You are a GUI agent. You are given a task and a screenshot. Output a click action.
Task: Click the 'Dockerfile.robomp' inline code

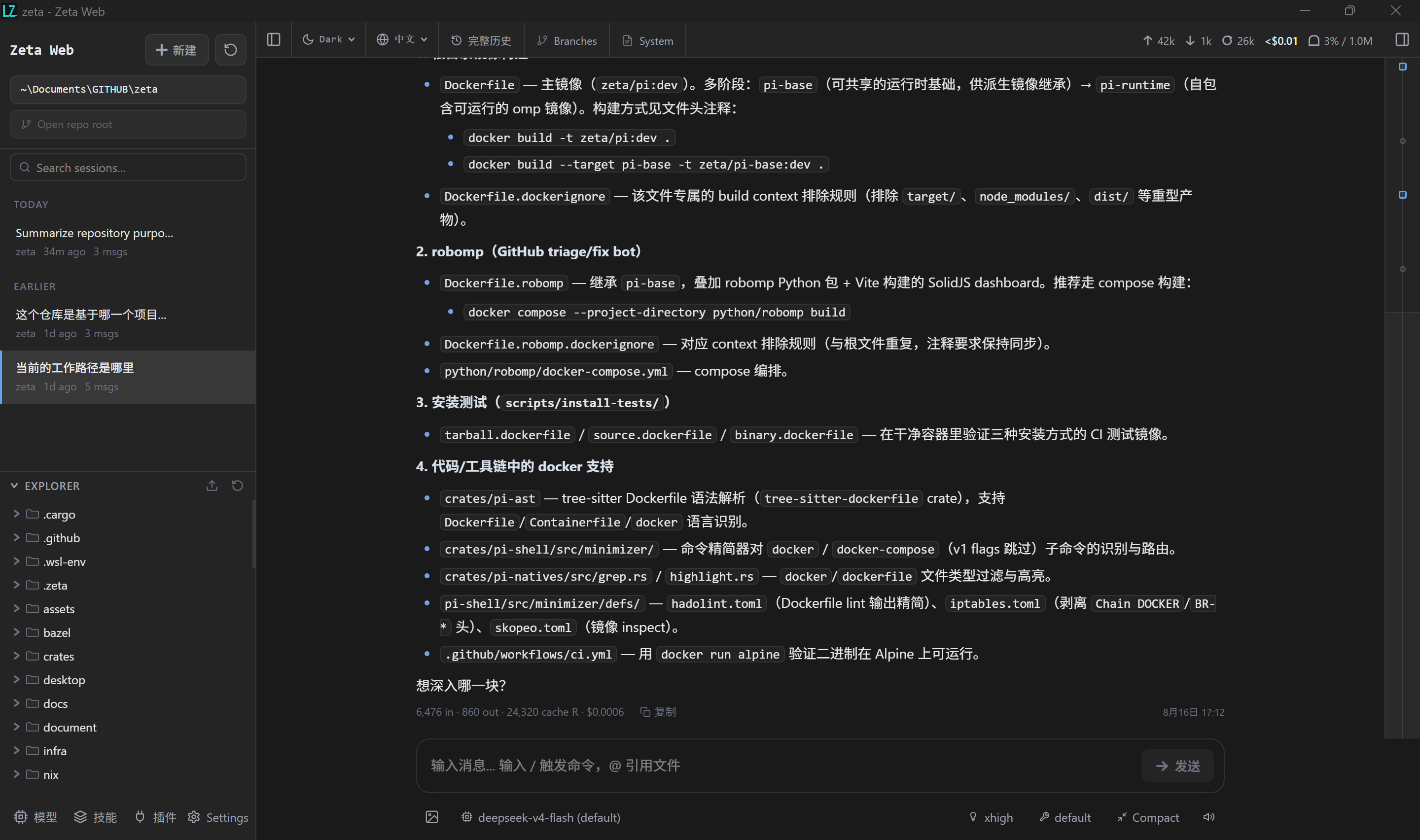tap(503, 283)
